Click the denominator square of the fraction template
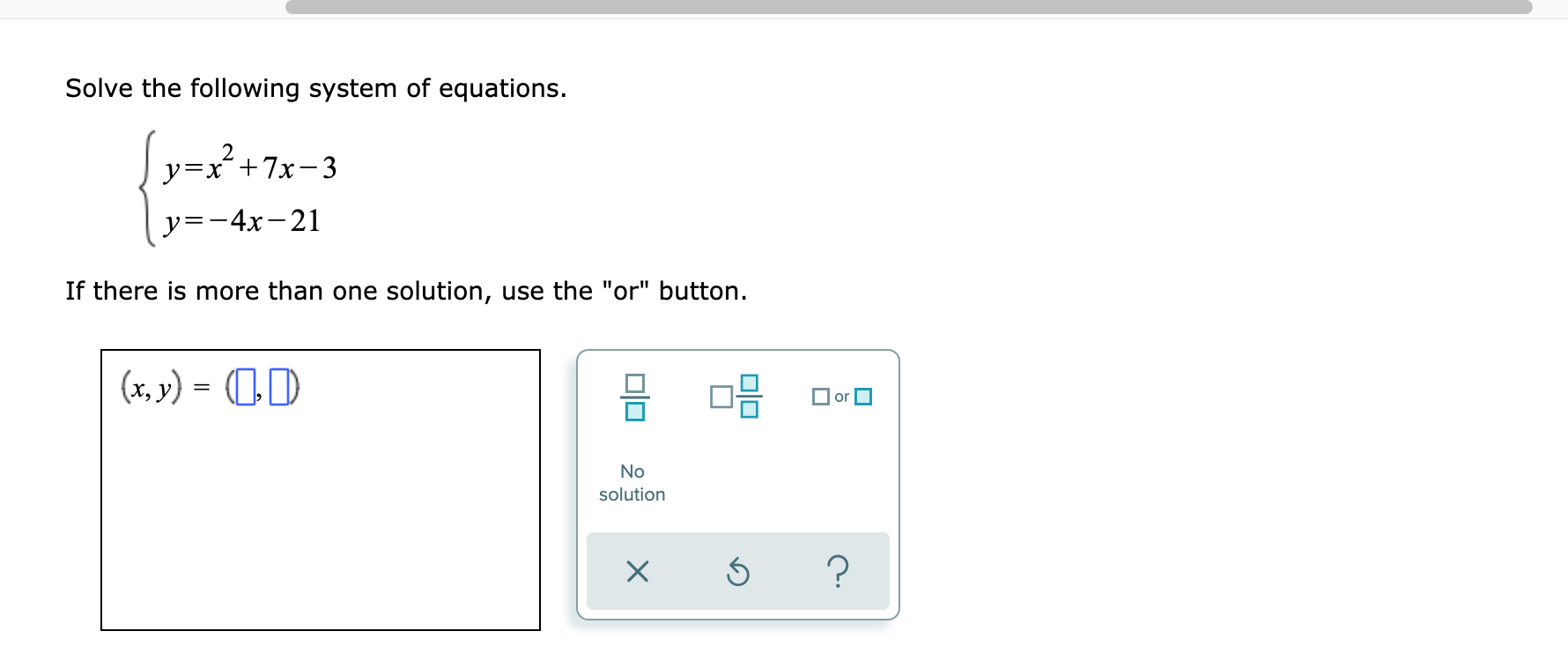 point(636,411)
